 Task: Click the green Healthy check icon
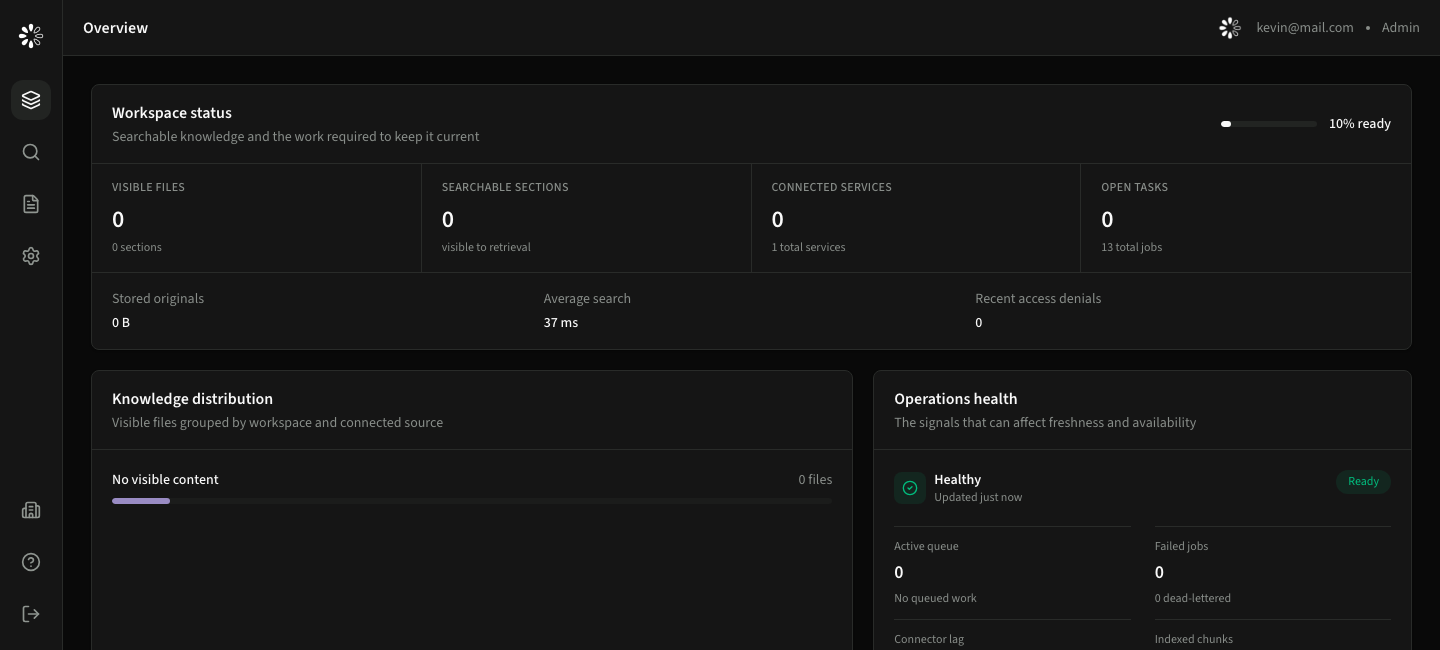[910, 488]
